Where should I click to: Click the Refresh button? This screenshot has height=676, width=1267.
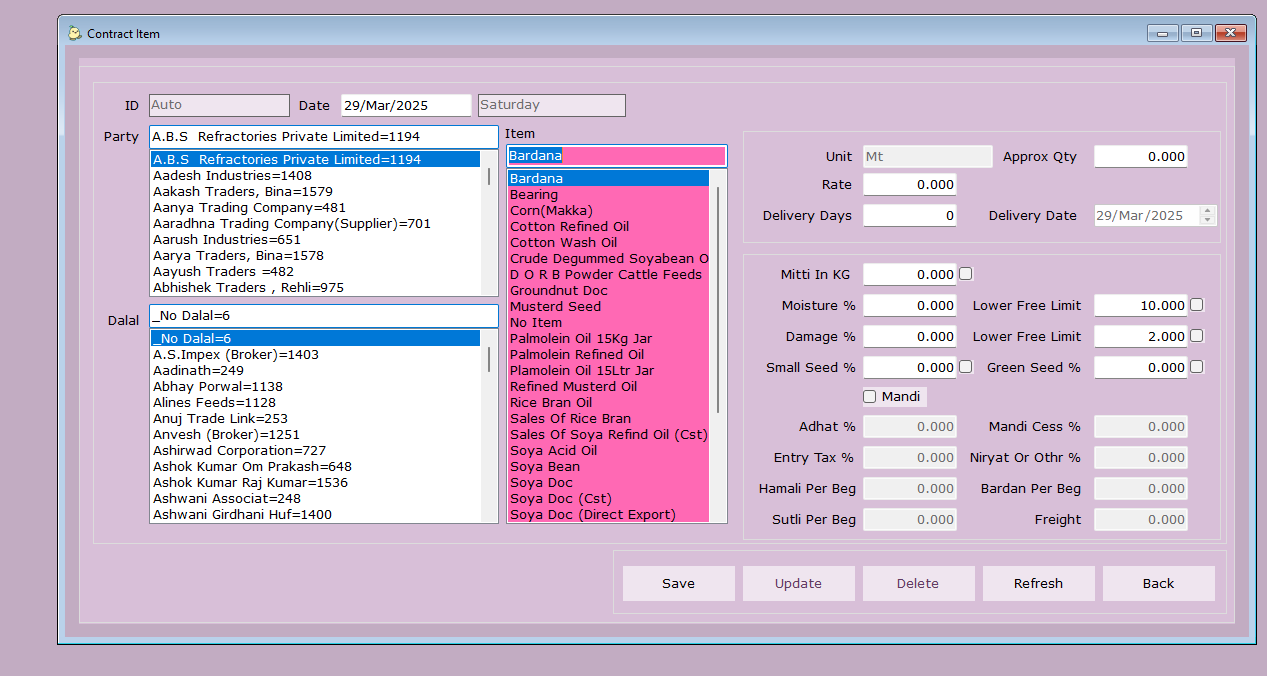1039,584
